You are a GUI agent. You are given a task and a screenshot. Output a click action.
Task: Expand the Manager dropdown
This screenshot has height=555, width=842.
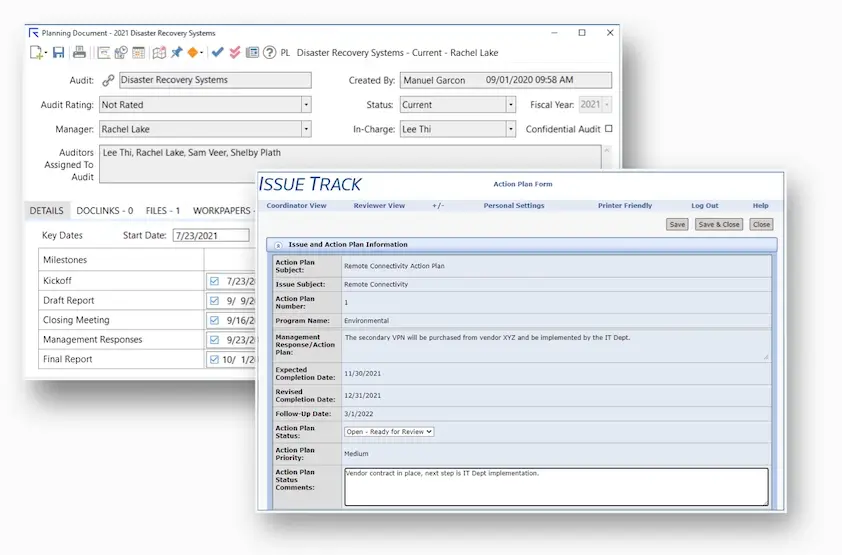(x=306, y=129)
